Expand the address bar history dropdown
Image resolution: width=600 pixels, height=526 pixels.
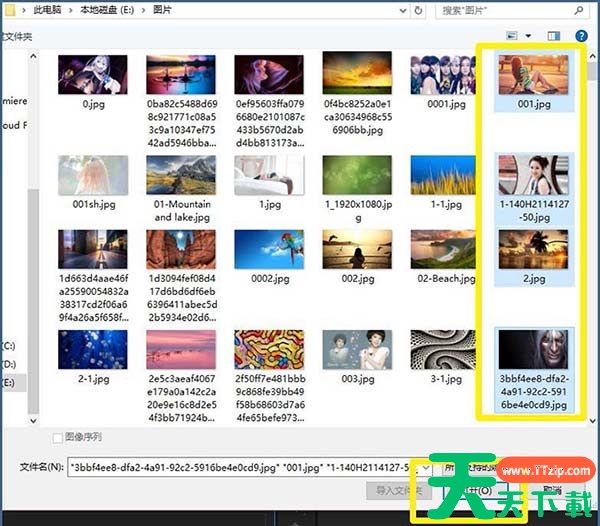403,11
